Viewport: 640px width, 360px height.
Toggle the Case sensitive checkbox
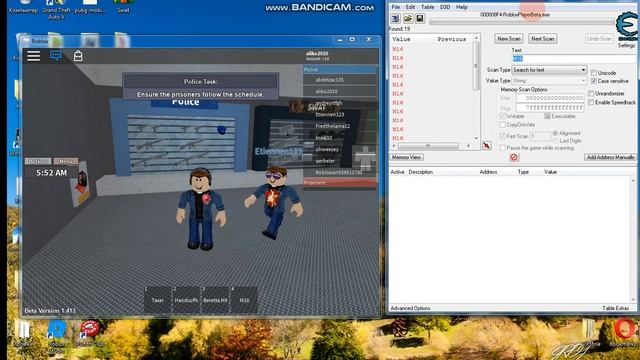593,81
